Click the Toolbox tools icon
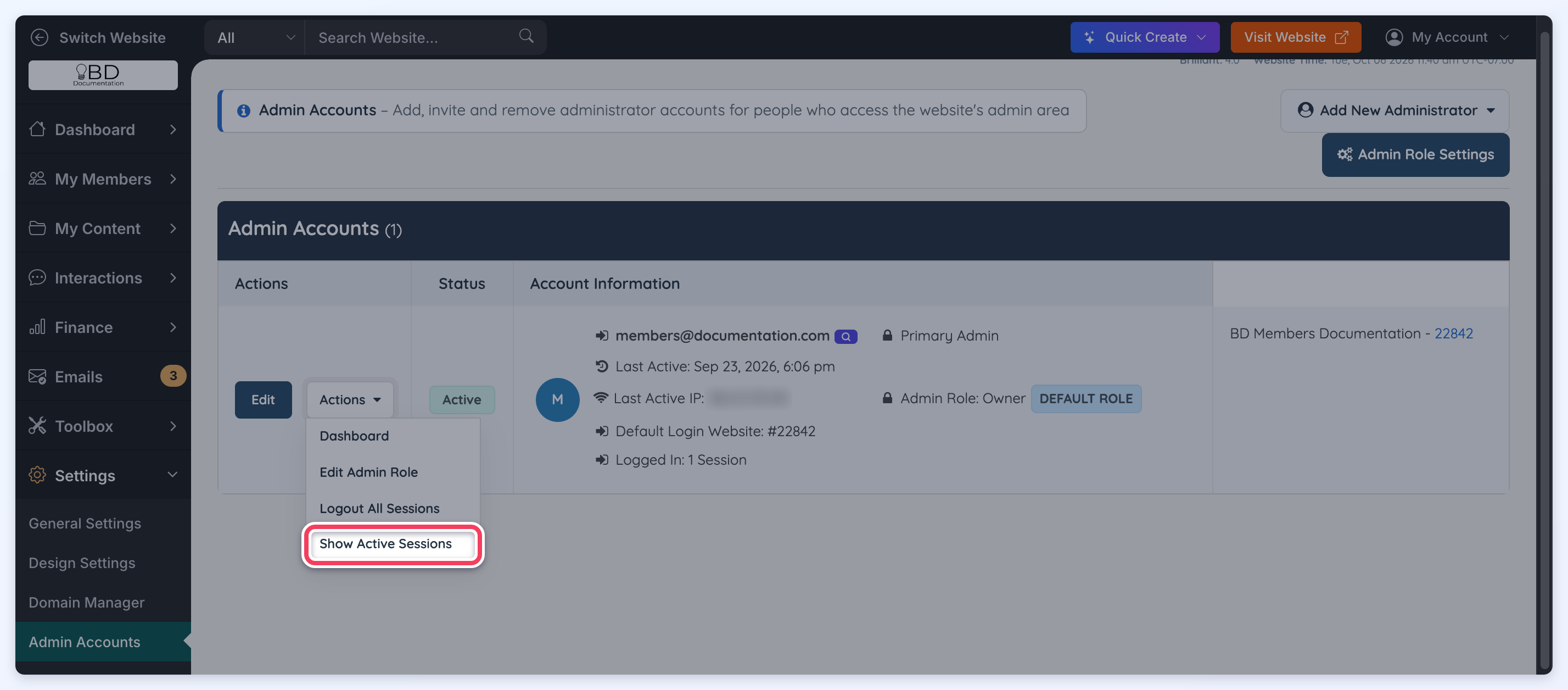Viewport: 1568px width, 690px height. pyautogui.click(x=37, y=426)
